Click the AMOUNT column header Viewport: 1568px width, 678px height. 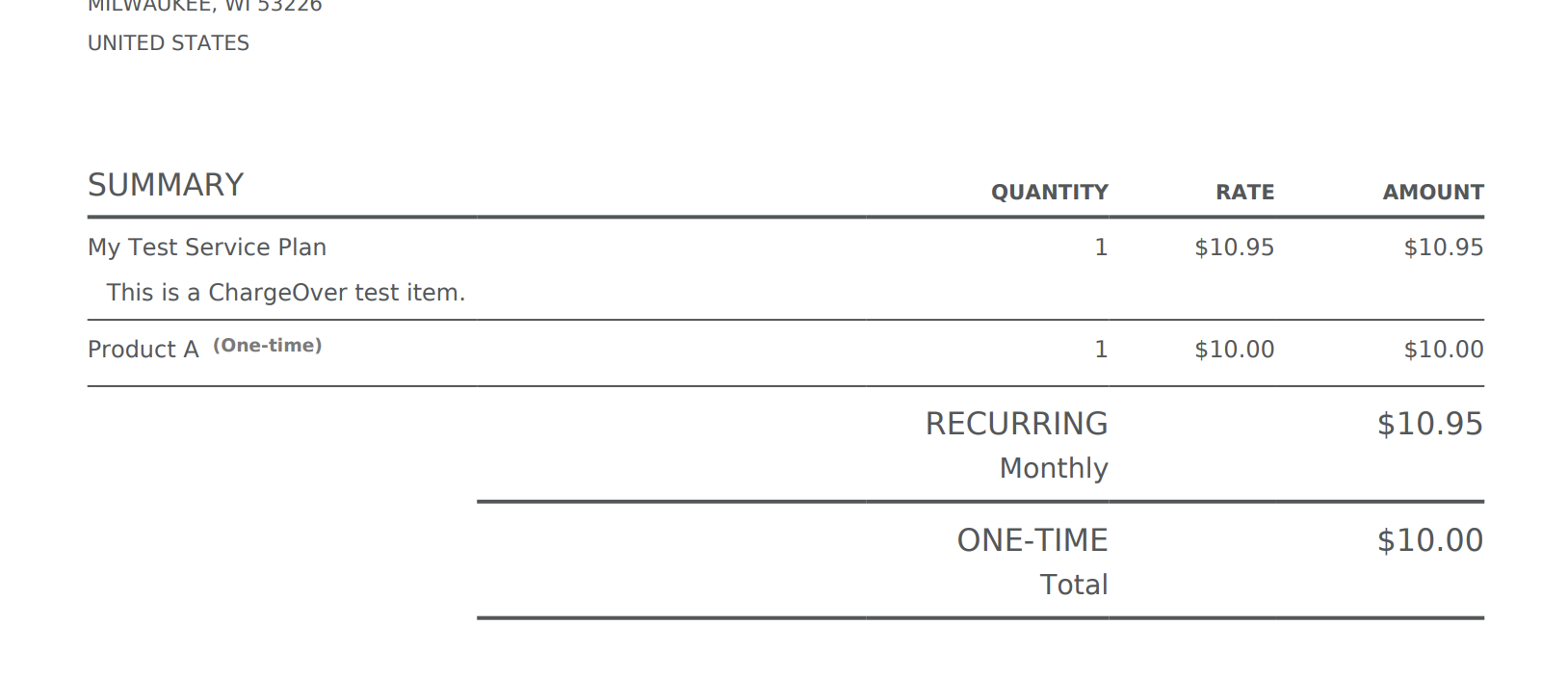tap(1432, 193)
